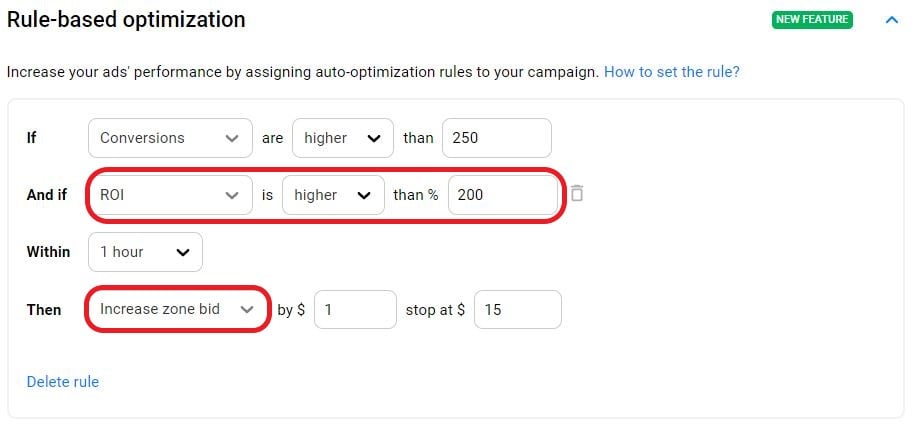This screenshot has width=915, height=426.
Task: Click the 'Delete rule' link
Action: 62,381
